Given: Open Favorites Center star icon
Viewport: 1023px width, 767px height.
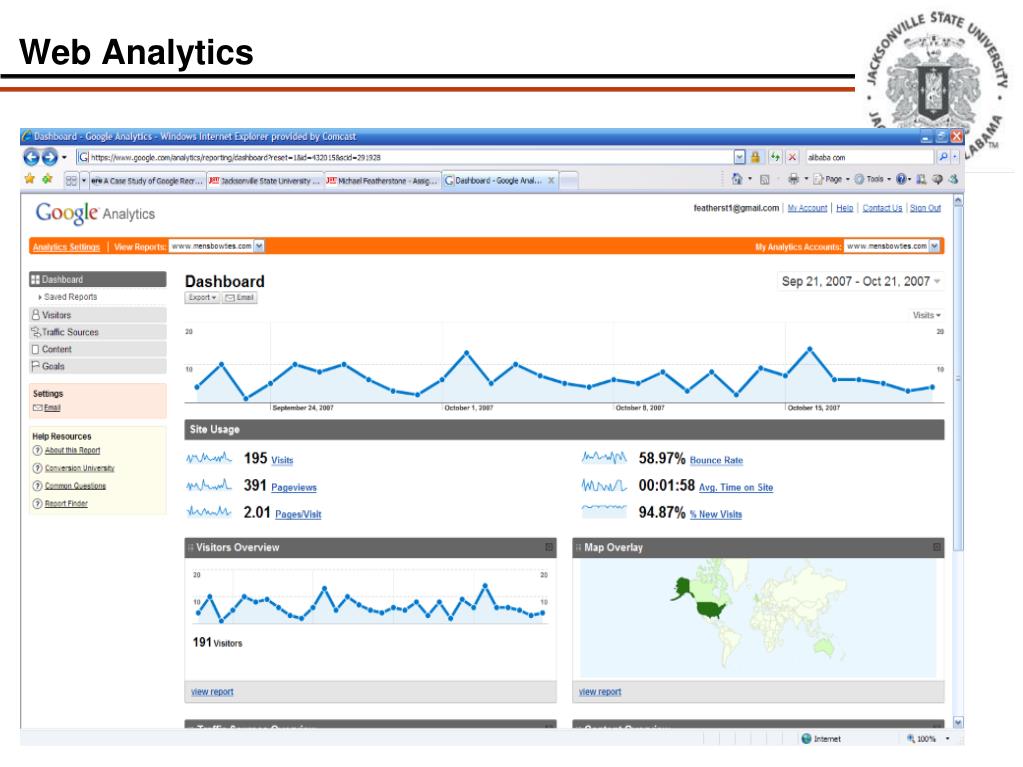Looking at the screenshot, I should (29, 179).
